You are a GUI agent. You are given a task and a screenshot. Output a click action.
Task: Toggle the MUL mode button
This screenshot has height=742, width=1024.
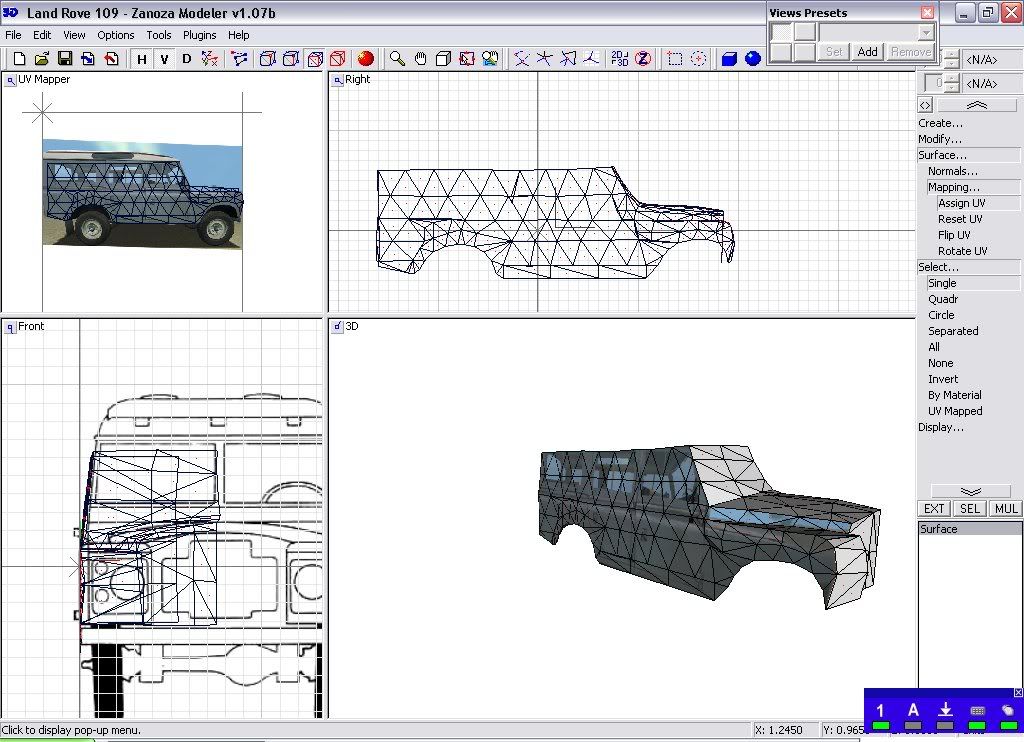click(1005, 509)
